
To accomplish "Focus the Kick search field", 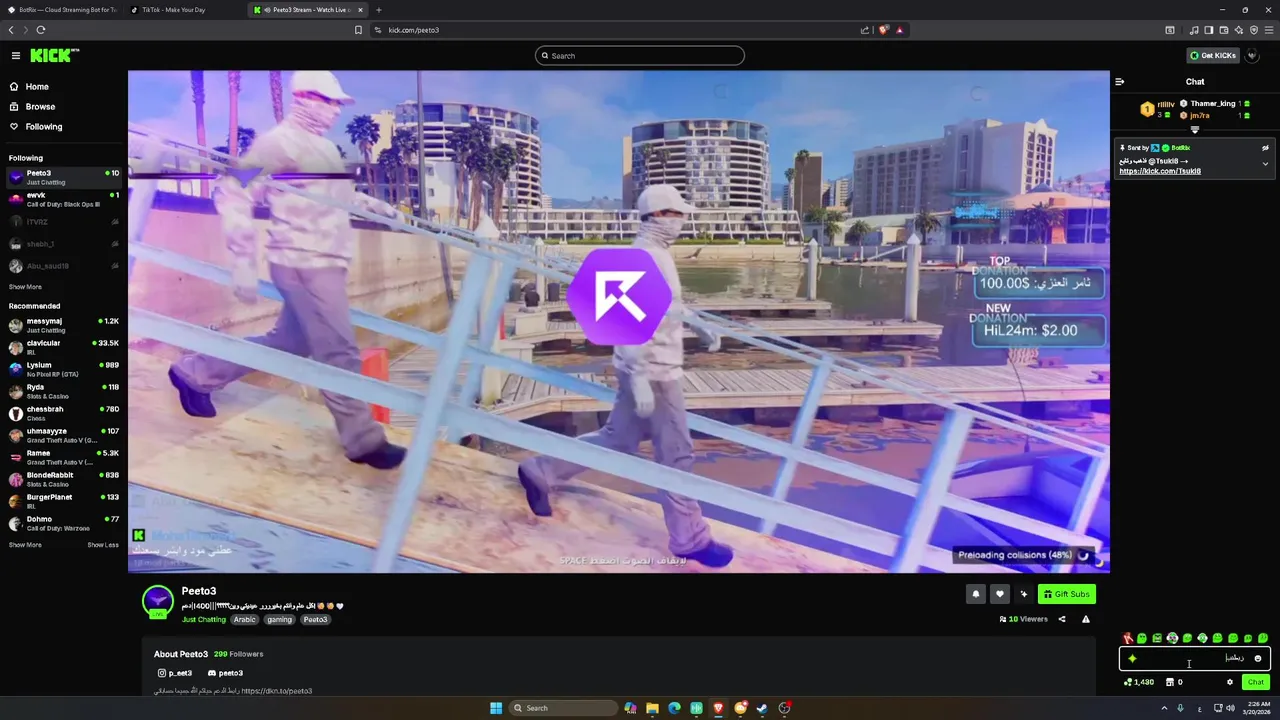I will click(x=640, y=56).
